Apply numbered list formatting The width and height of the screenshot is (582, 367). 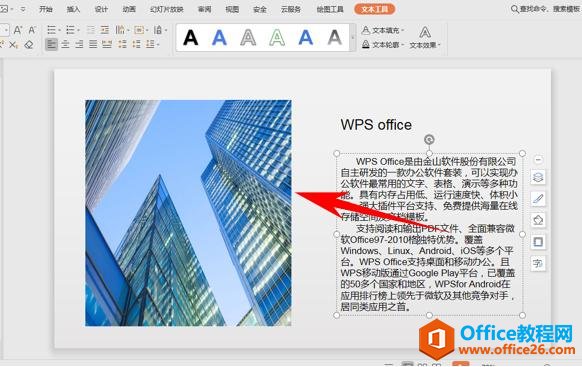tap(70, 30)
